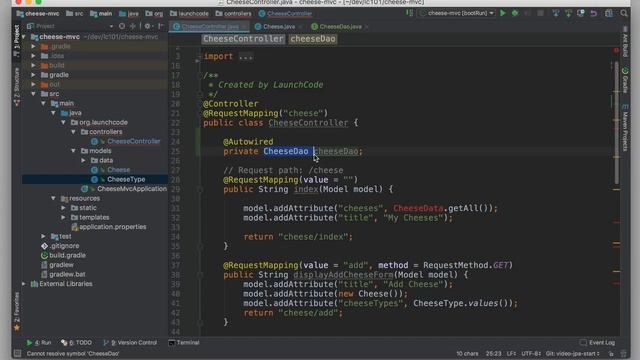This screenshot has height=360, width=640.
Task: Open the UTF-8 encoding selector in status bar
Action: coord(531,354)
